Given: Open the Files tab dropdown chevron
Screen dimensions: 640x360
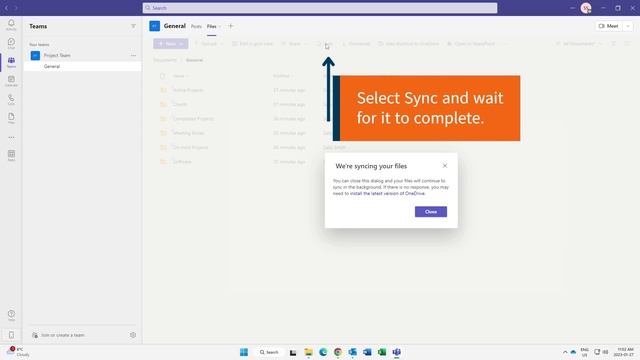Looking at the screenshot, I should pyautogui.click(x=220, y=27).
